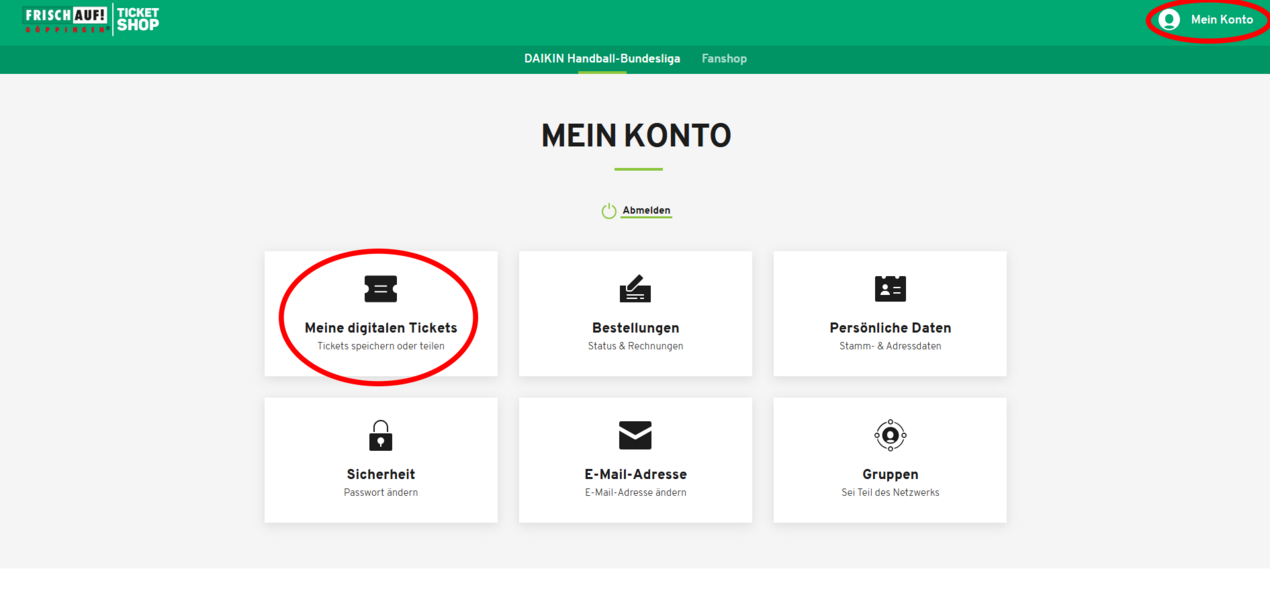Click 'Passwort ändern' text
This screenshot has height=606, width=1270.
click(381, 493)
